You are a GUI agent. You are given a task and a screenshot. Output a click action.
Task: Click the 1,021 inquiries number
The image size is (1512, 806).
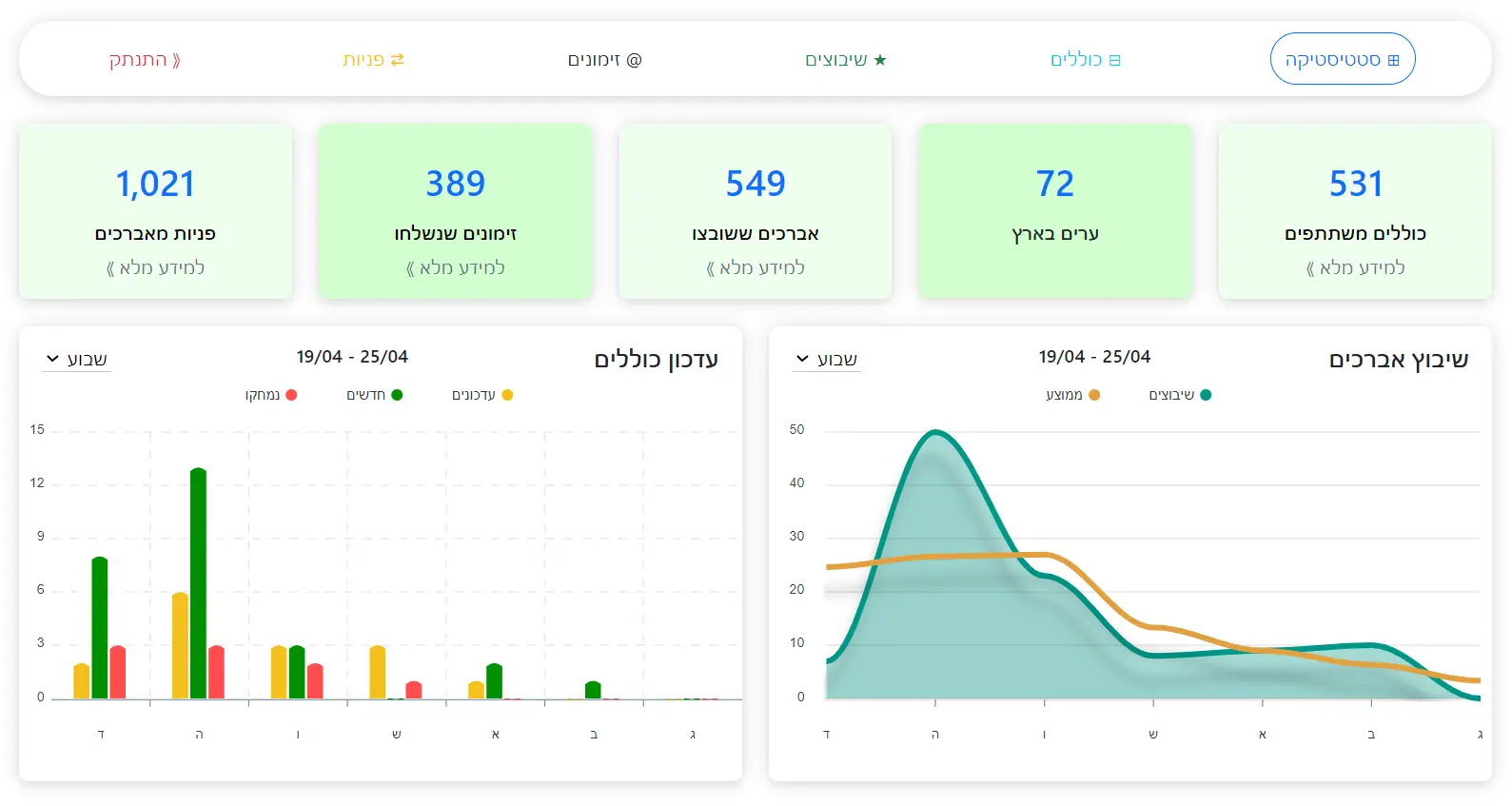(155, 183)
